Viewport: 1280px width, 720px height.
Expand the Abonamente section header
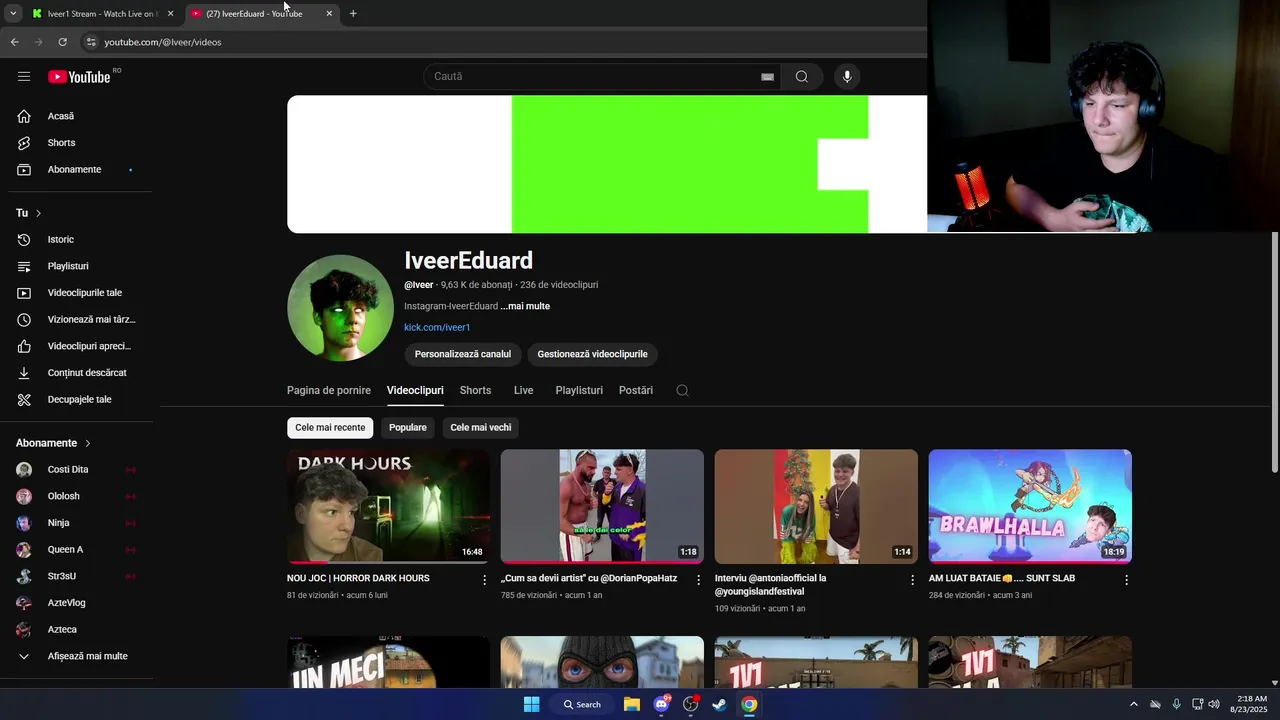53,443
